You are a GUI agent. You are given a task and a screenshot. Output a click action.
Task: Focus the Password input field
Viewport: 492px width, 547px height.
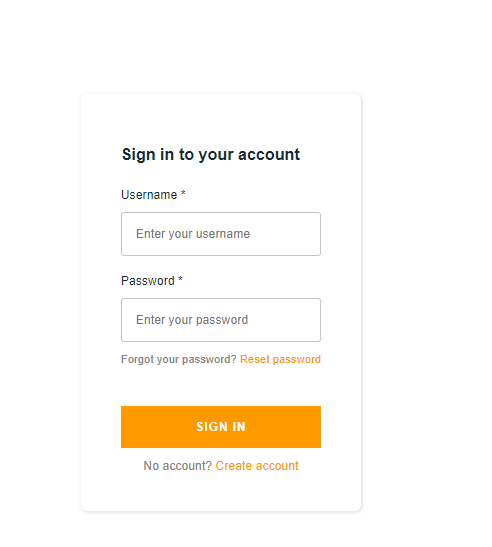tap(221, 320)
